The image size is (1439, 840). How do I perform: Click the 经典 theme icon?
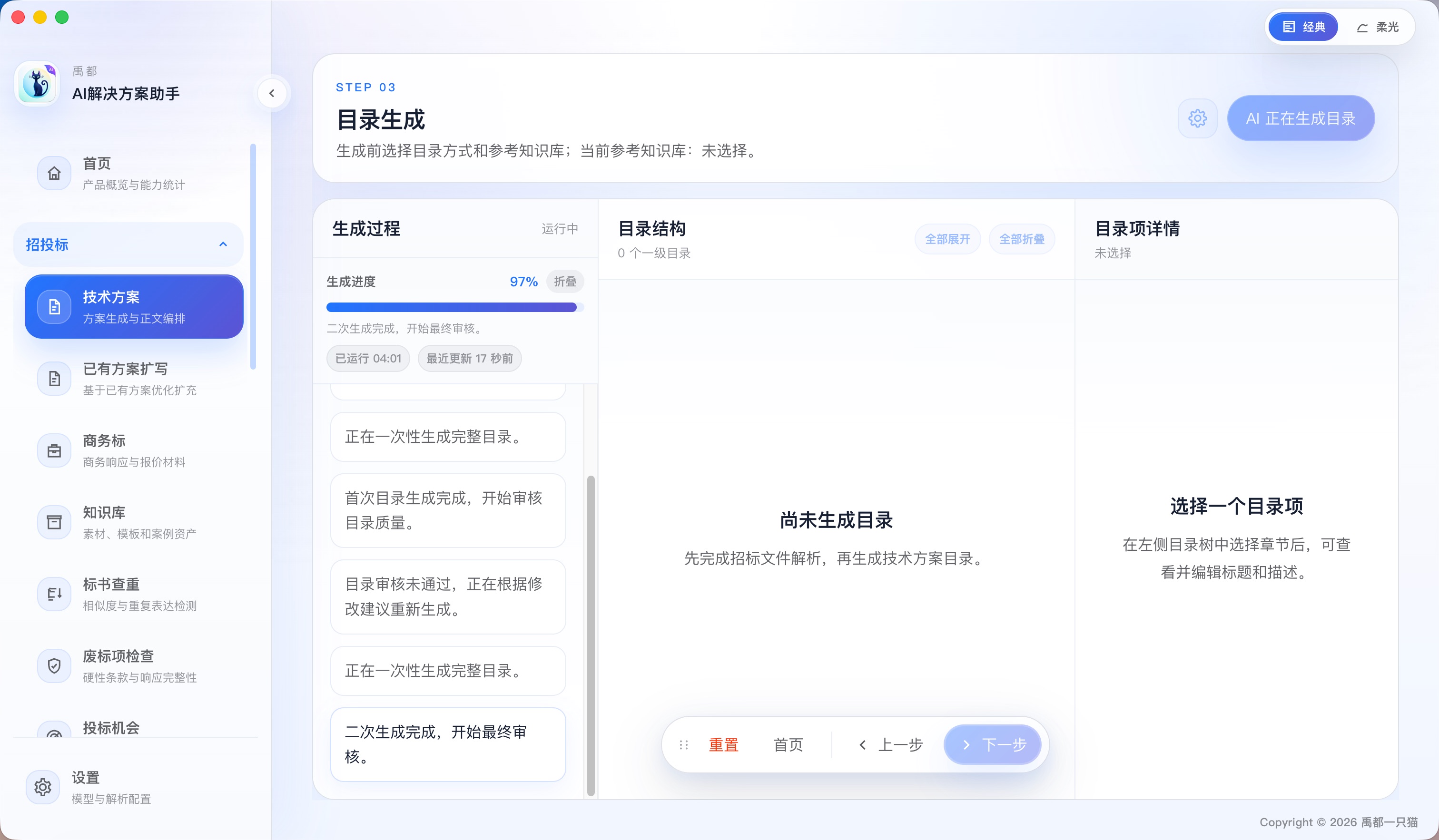click(x=1289, y=27)
